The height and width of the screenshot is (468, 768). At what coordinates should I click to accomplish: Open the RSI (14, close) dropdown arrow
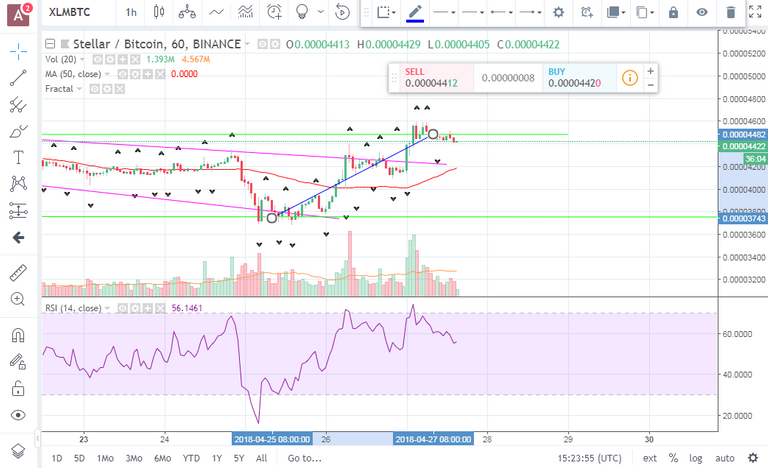point(107,308)
